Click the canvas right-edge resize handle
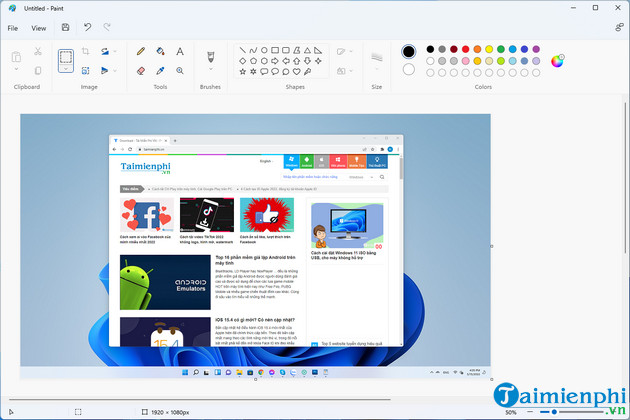The width and height of the screenshot is (630, 420). [492, 246]
